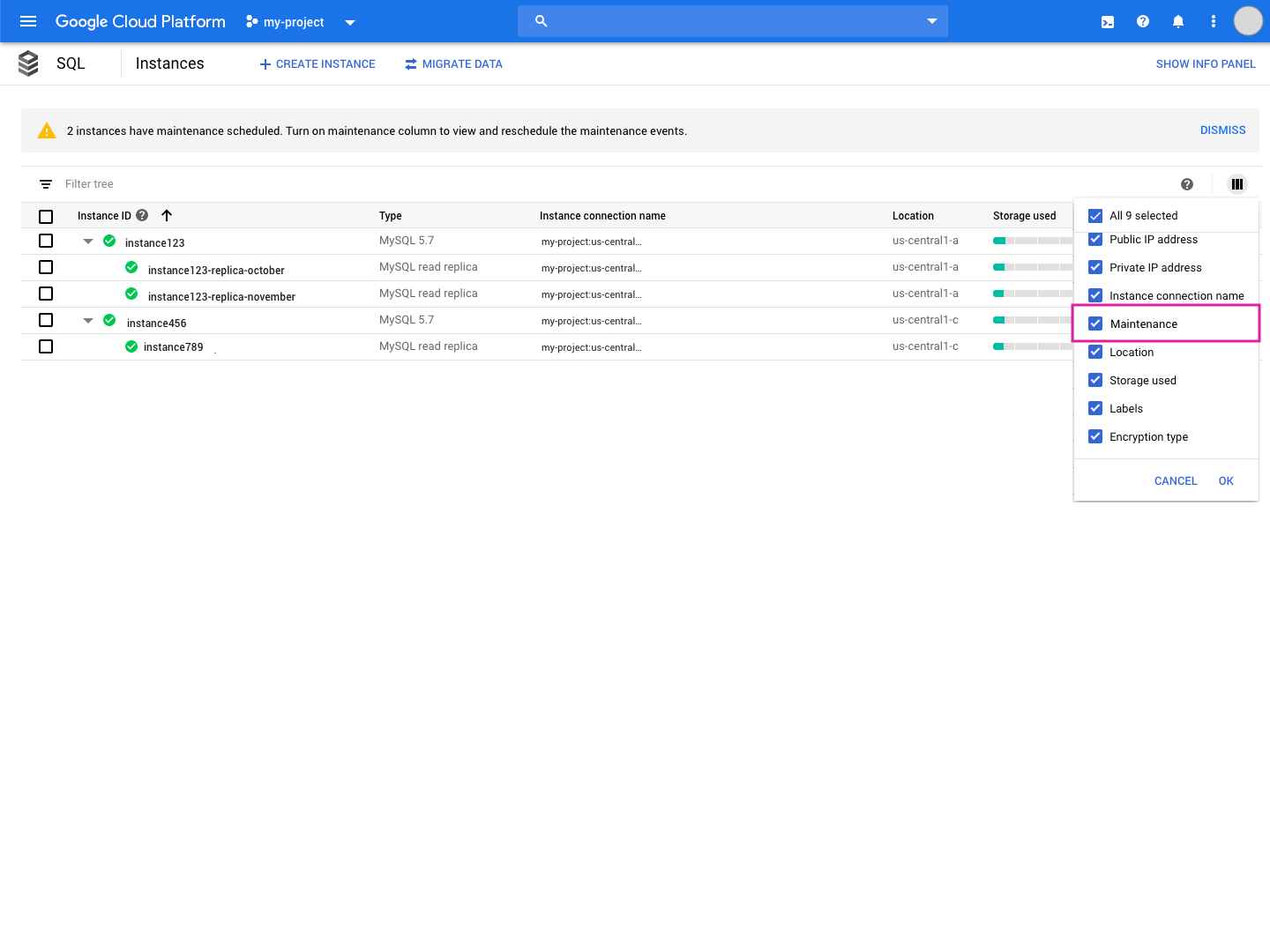The height and width of the screenshot is (952, 1270).
Task: Click storage used bar for instance456
Action: pos(1032,320)
